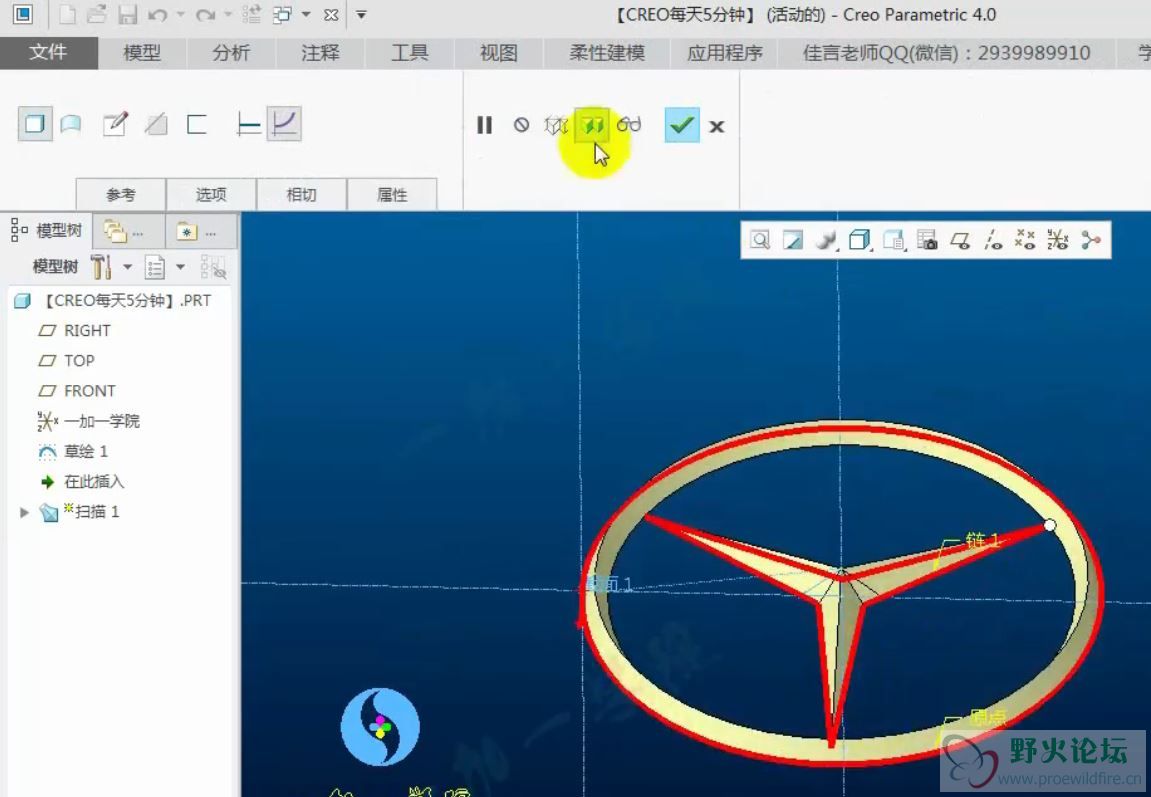Switch to the 工具 ribbon tab
The height and width of the screenshot is (797, 1151).
pyautogui.click(x=410, y=53)
